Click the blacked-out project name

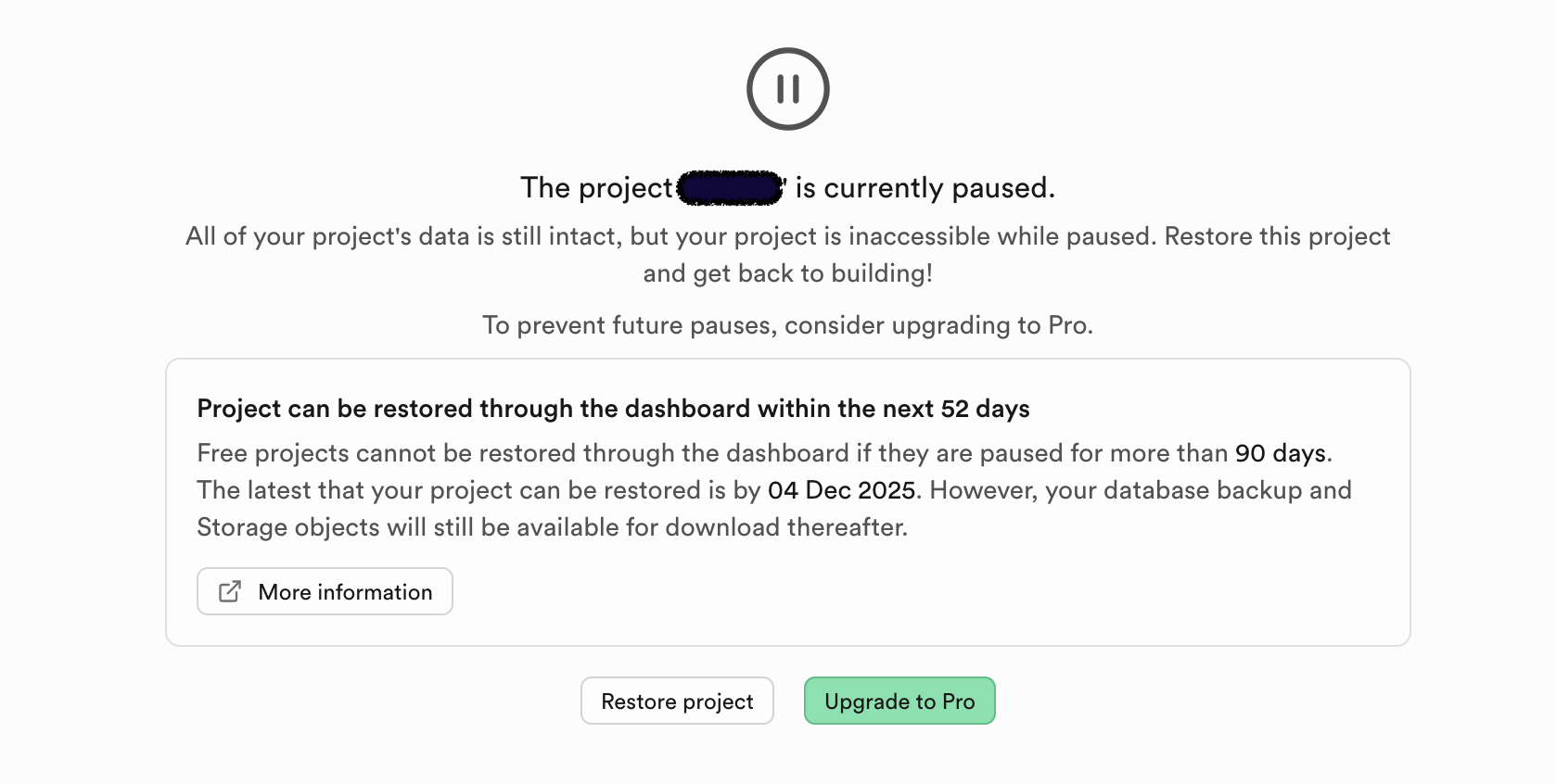[731, 188]
